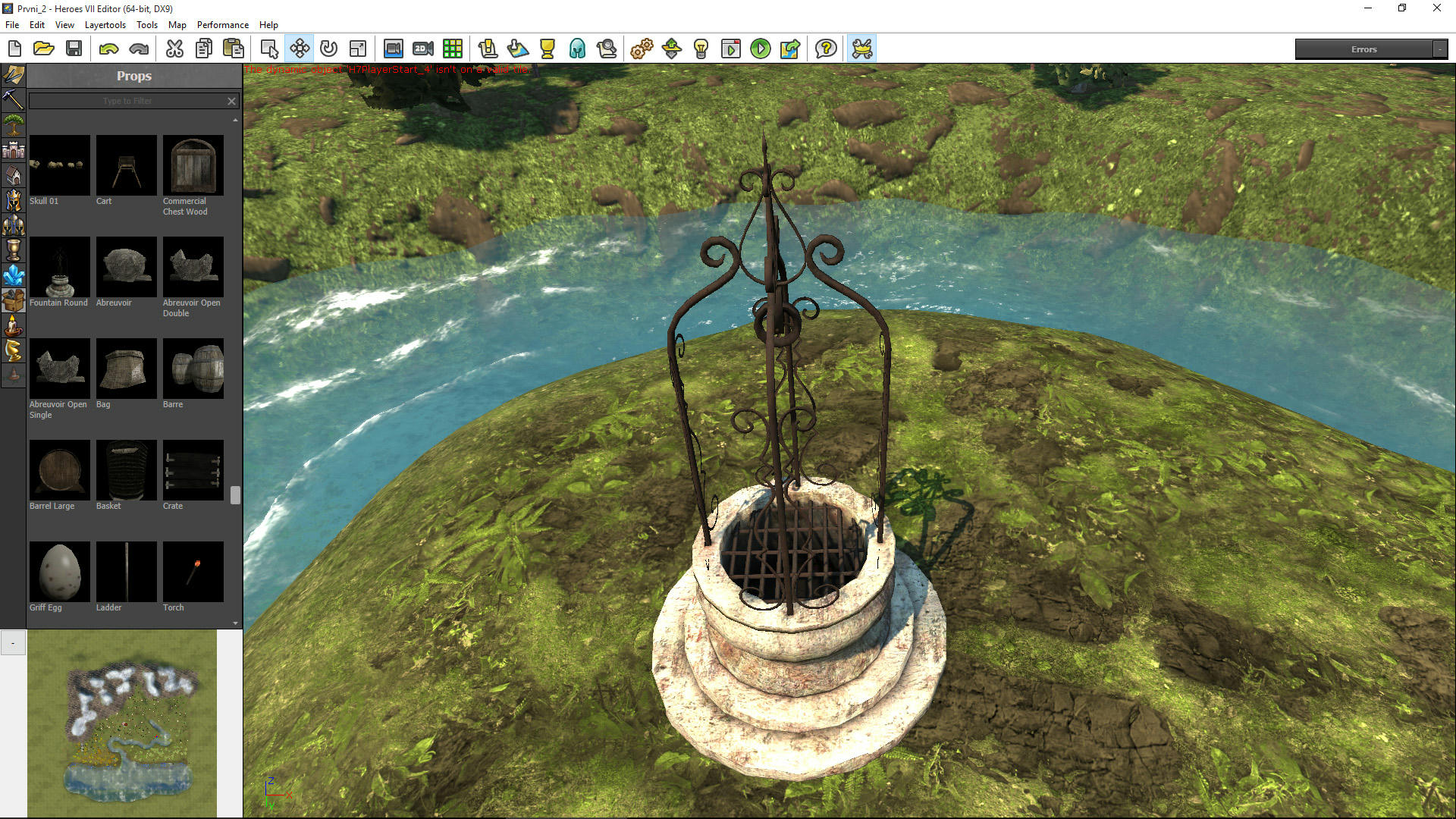Click the green arrows layer icon

pos(672,49)
